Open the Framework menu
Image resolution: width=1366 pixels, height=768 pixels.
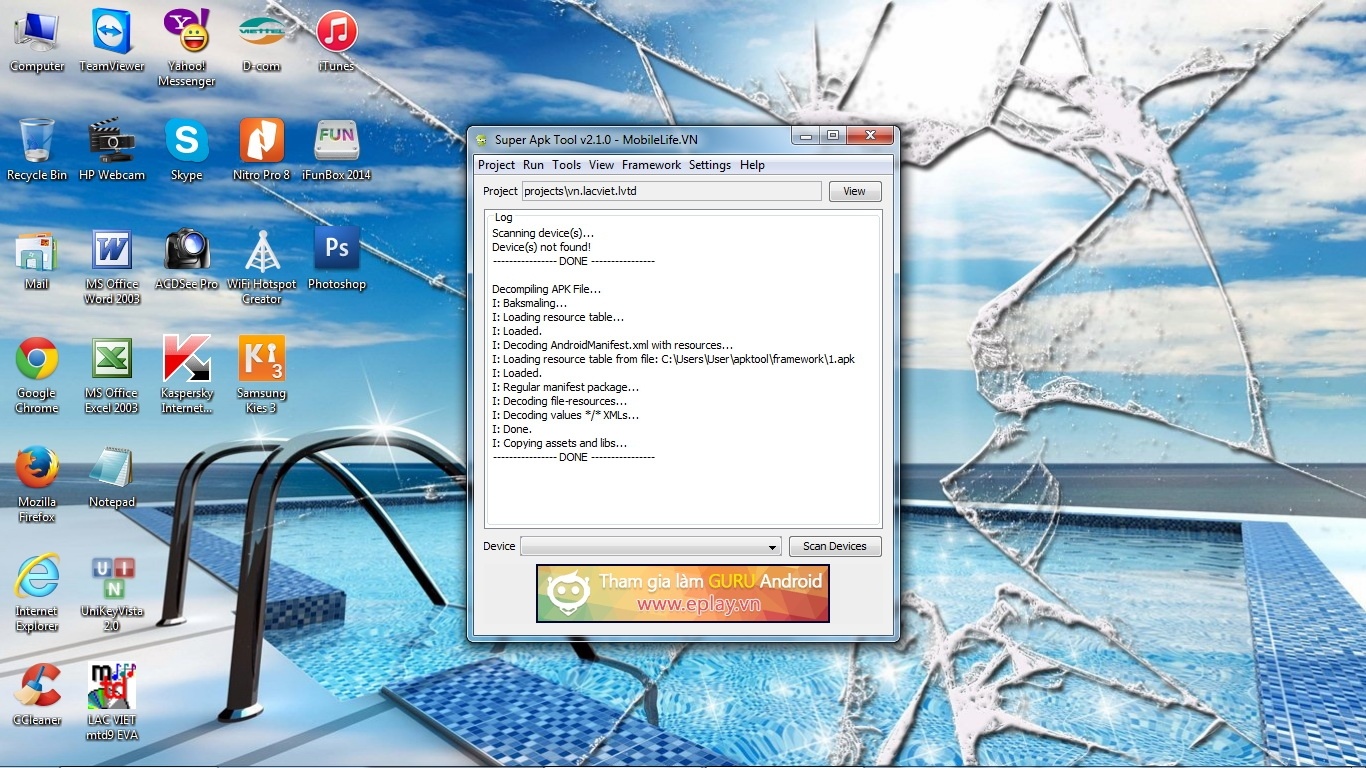[x=651, y=165]
